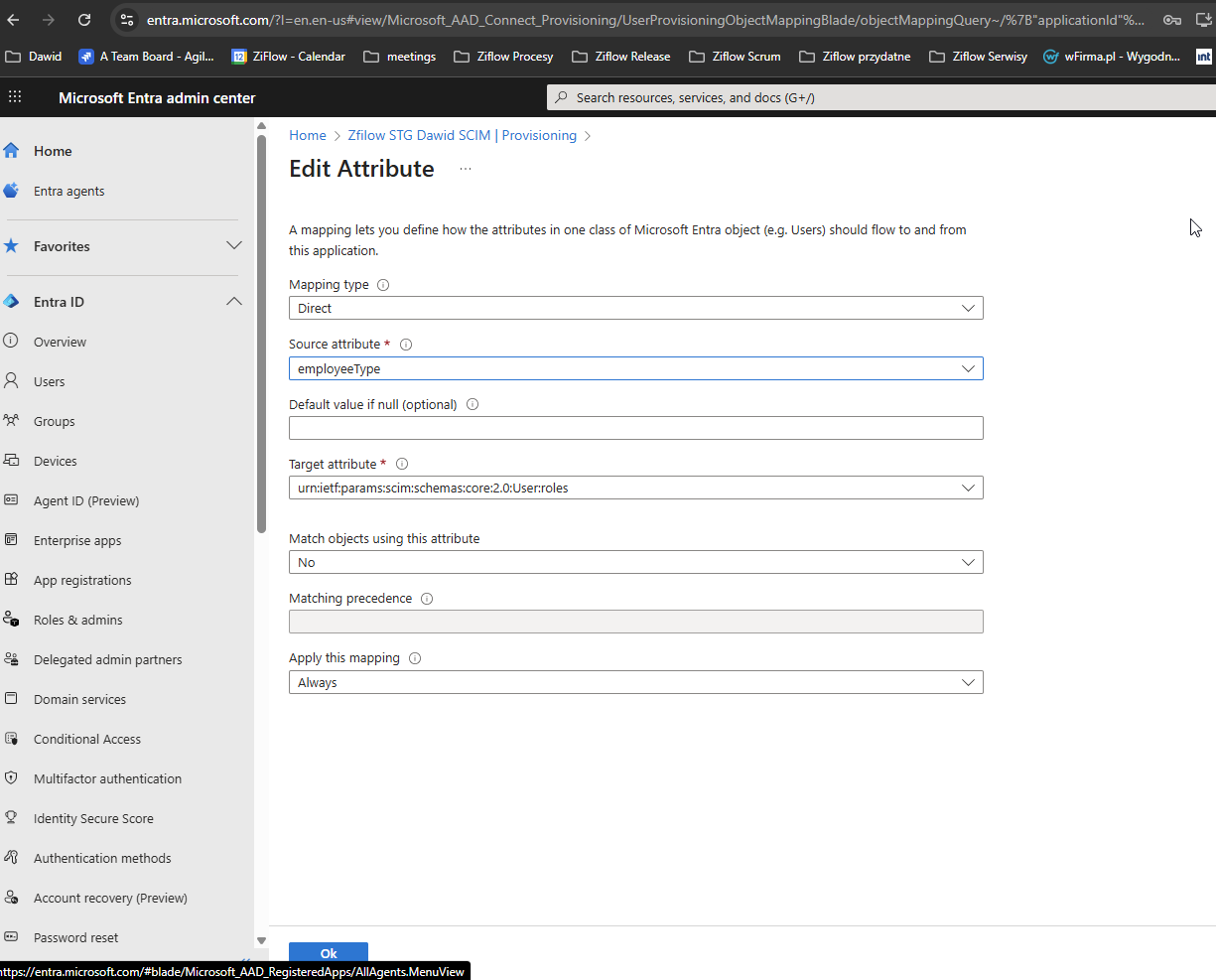
Task: Open the portal menu hamburger grid icon
Action: click(x=15, y=97)
